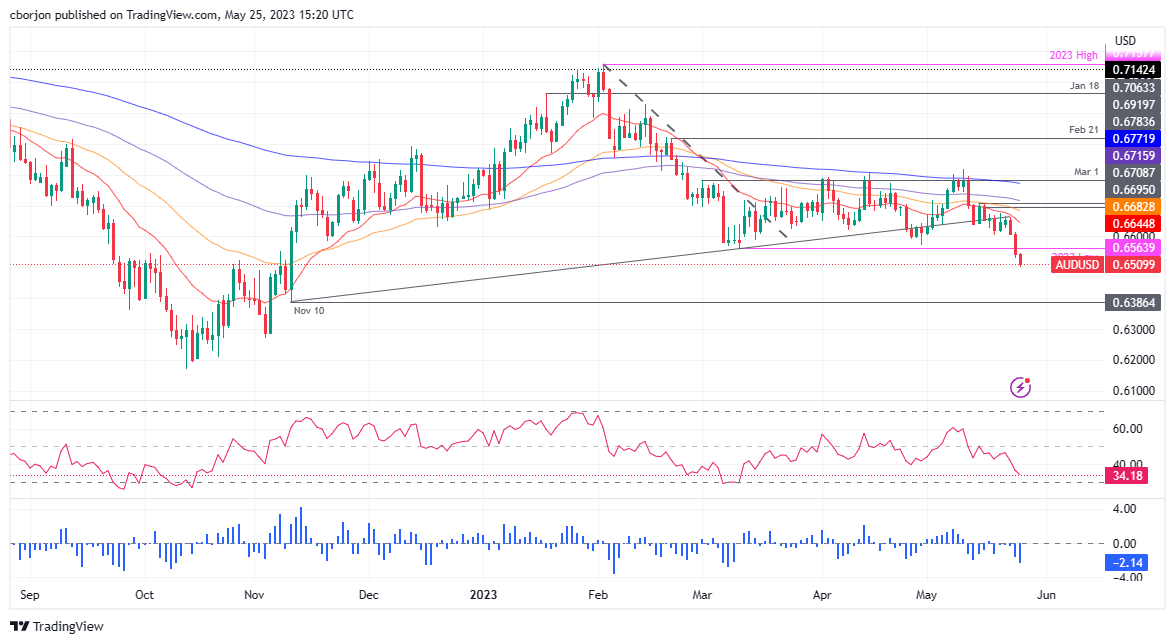Click the USD currency header on price scale

click(x=1124, y=40)
